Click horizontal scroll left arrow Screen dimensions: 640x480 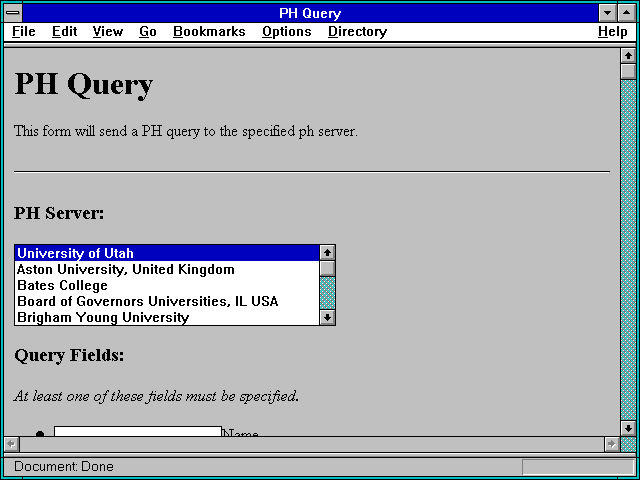point(12,444)
